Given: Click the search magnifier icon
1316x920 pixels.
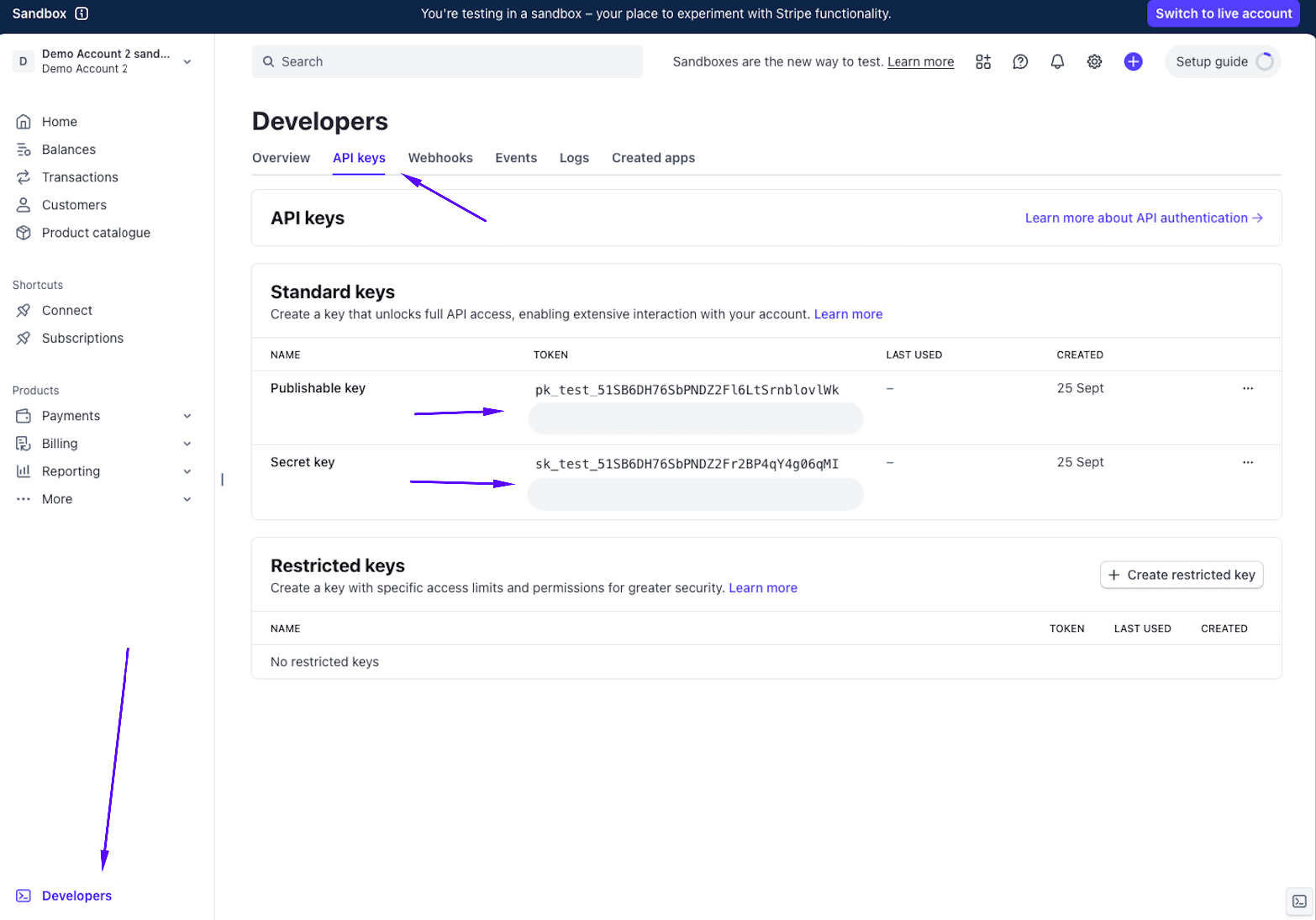Looking at the screenshot, I should [268, 61].
